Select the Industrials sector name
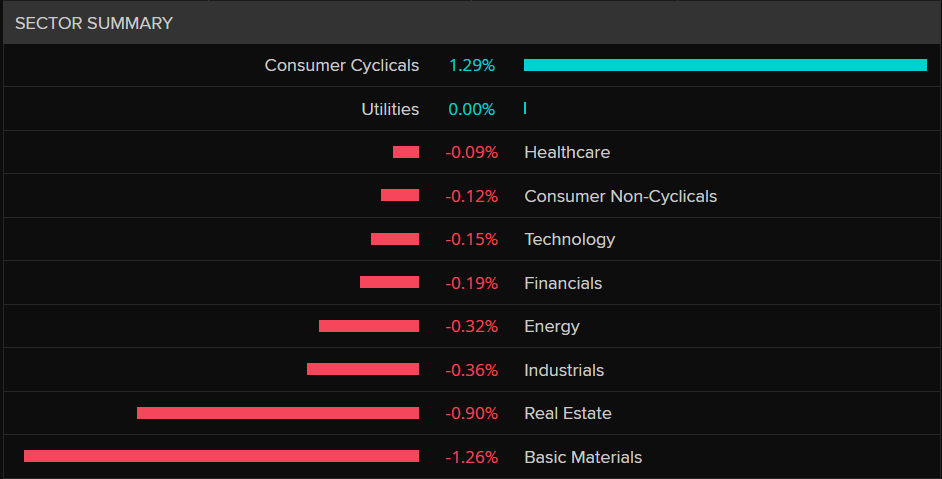 click(564, 370)
